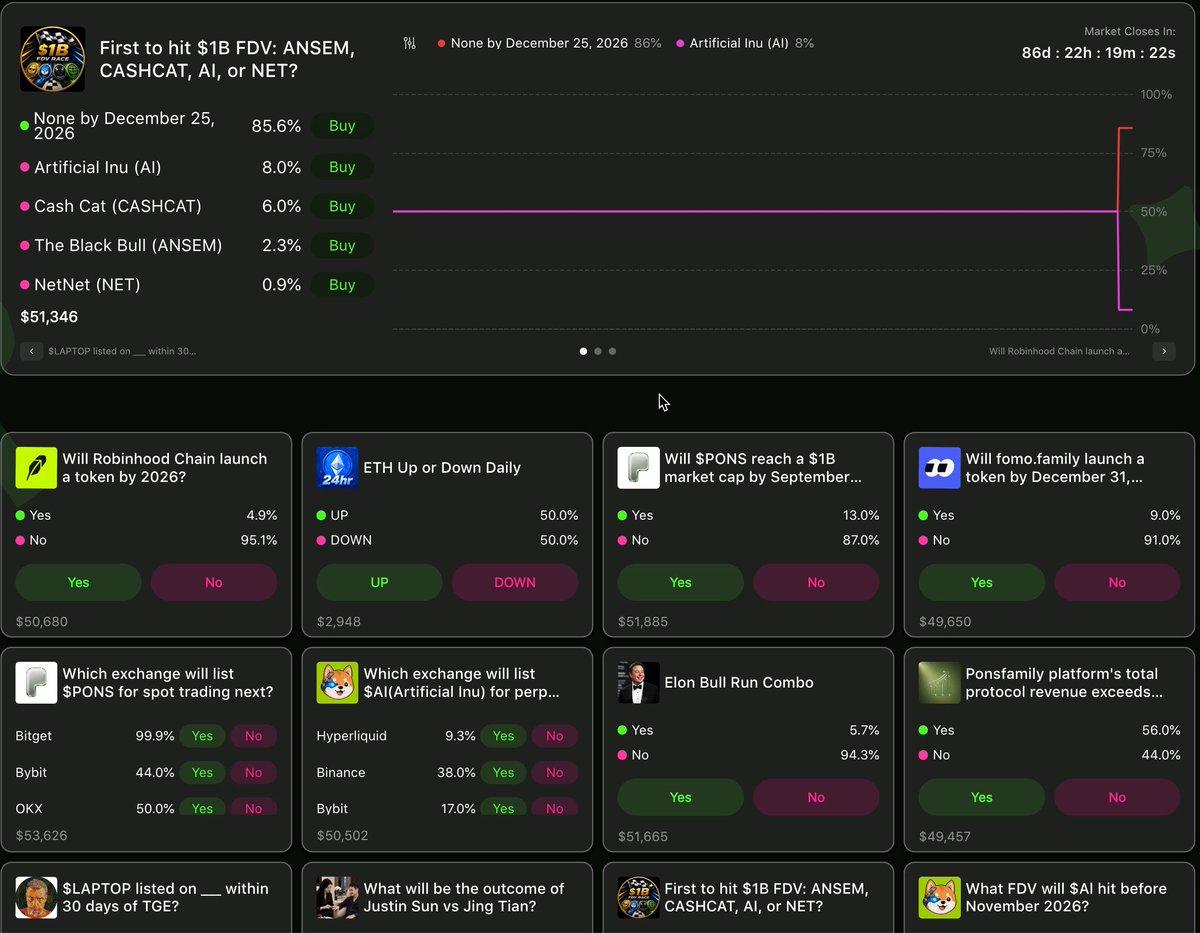Screen dimensions: 1200x933
Task: Open the Elon Bull Run Combo thumbnail
Action: pyautogui.click(x=638, y=683)
